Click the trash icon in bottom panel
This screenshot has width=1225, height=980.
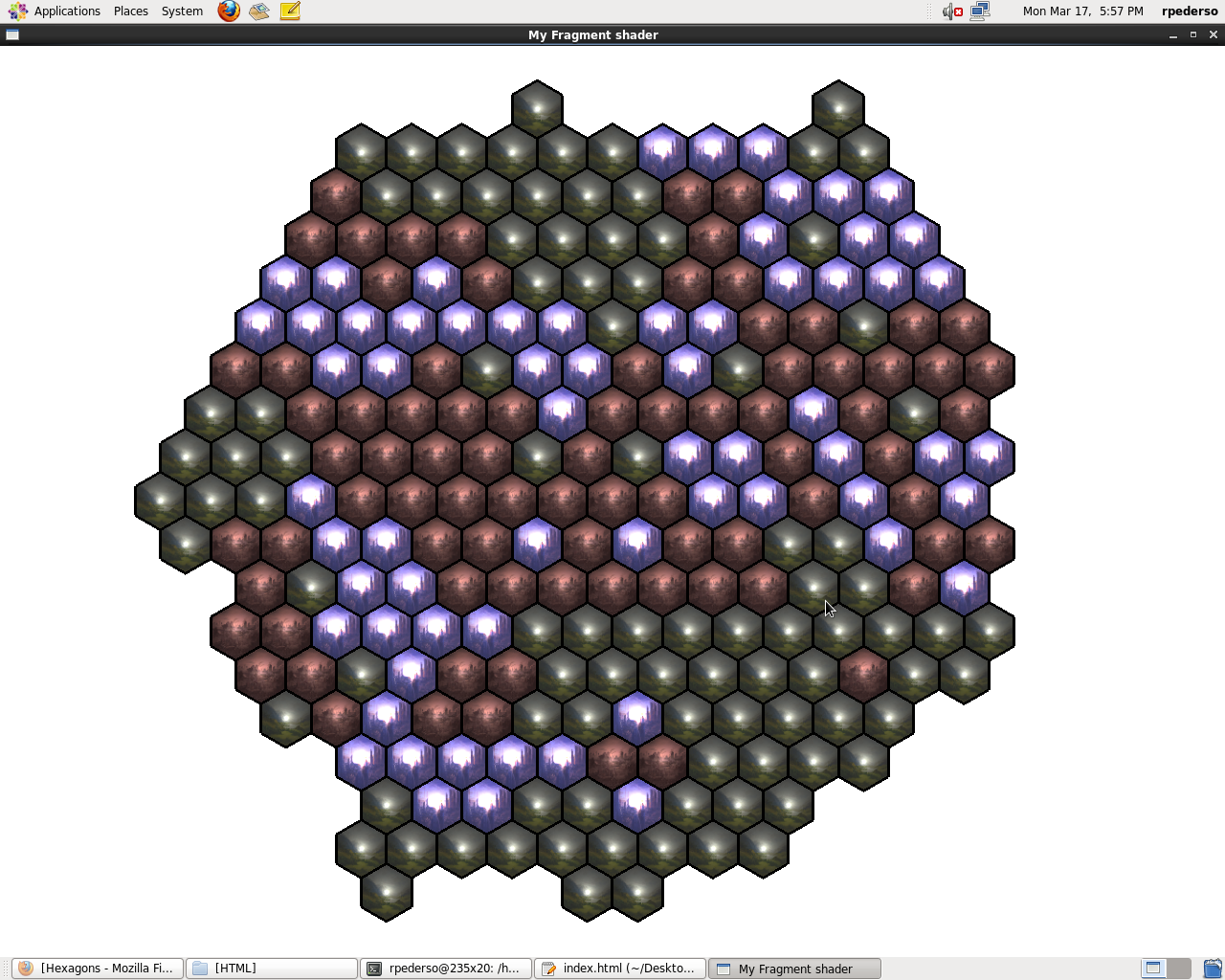click(1213, 969)
